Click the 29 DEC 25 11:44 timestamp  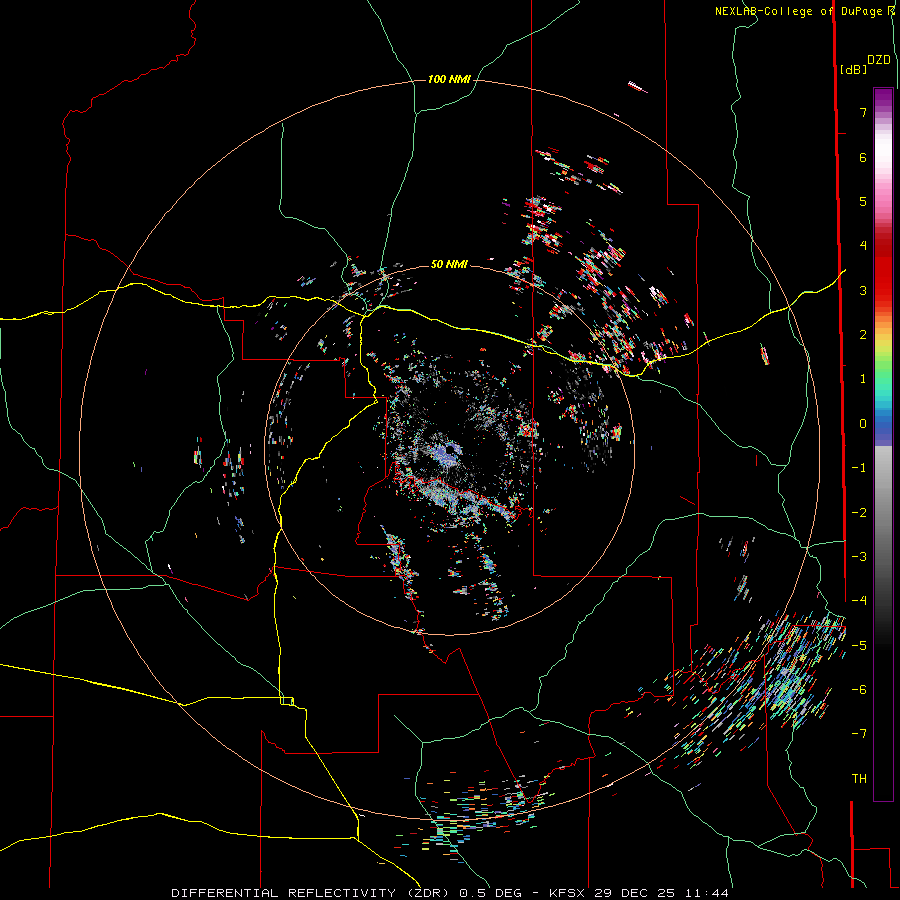pos(661,893)
